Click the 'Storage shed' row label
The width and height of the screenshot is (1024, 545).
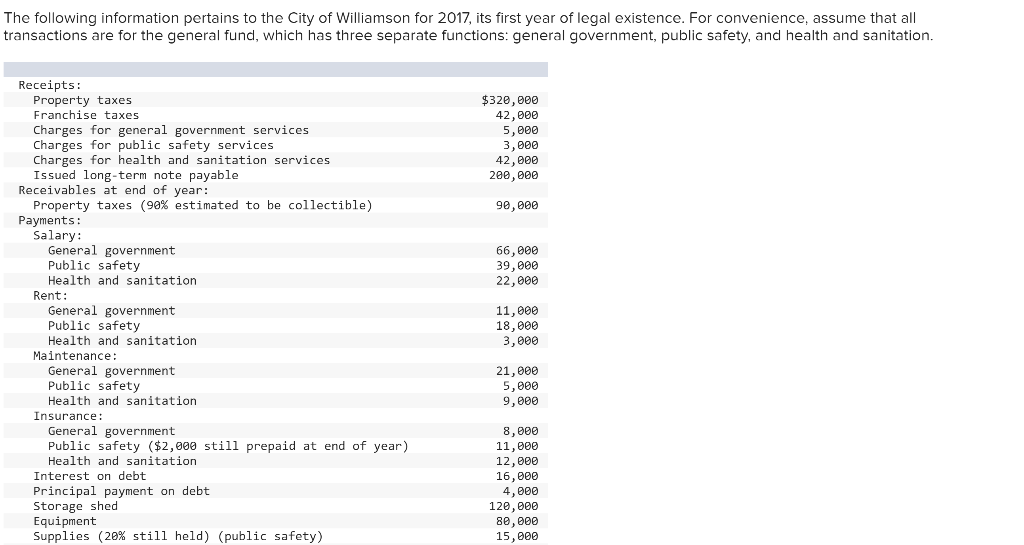(x=76, y=506)
